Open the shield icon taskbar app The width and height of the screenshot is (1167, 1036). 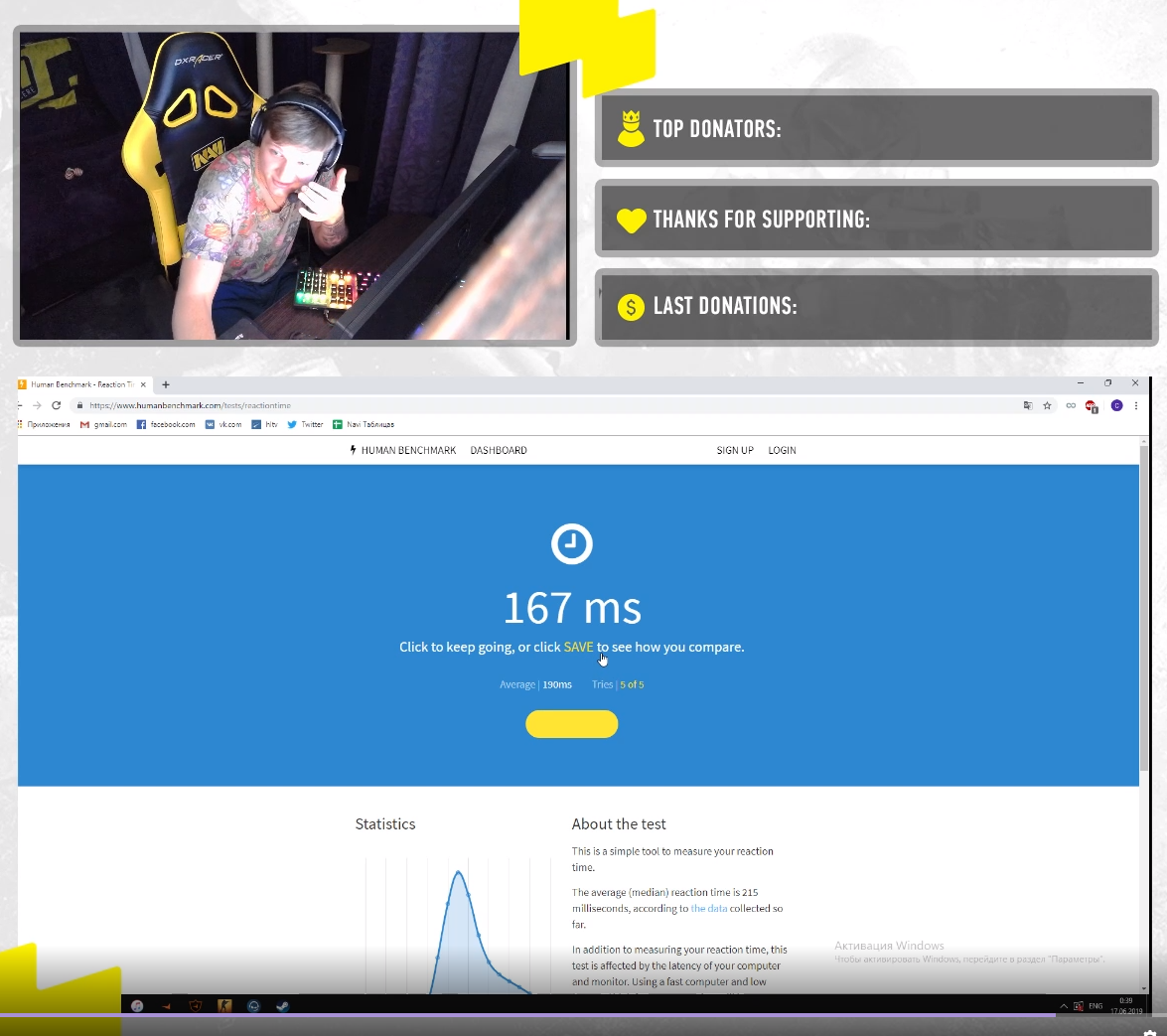(x=195, y=1006)
